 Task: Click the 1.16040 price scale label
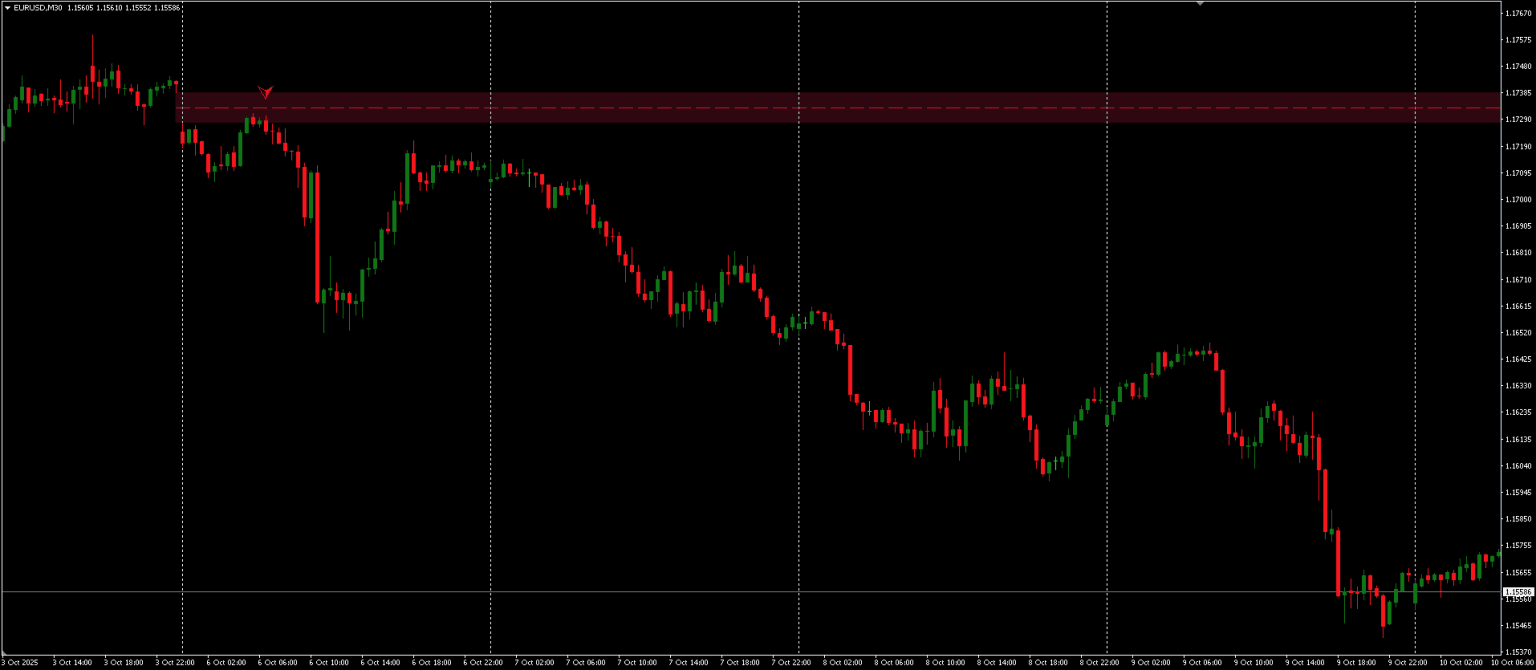pyautogui.click(x=1517, y=466)
